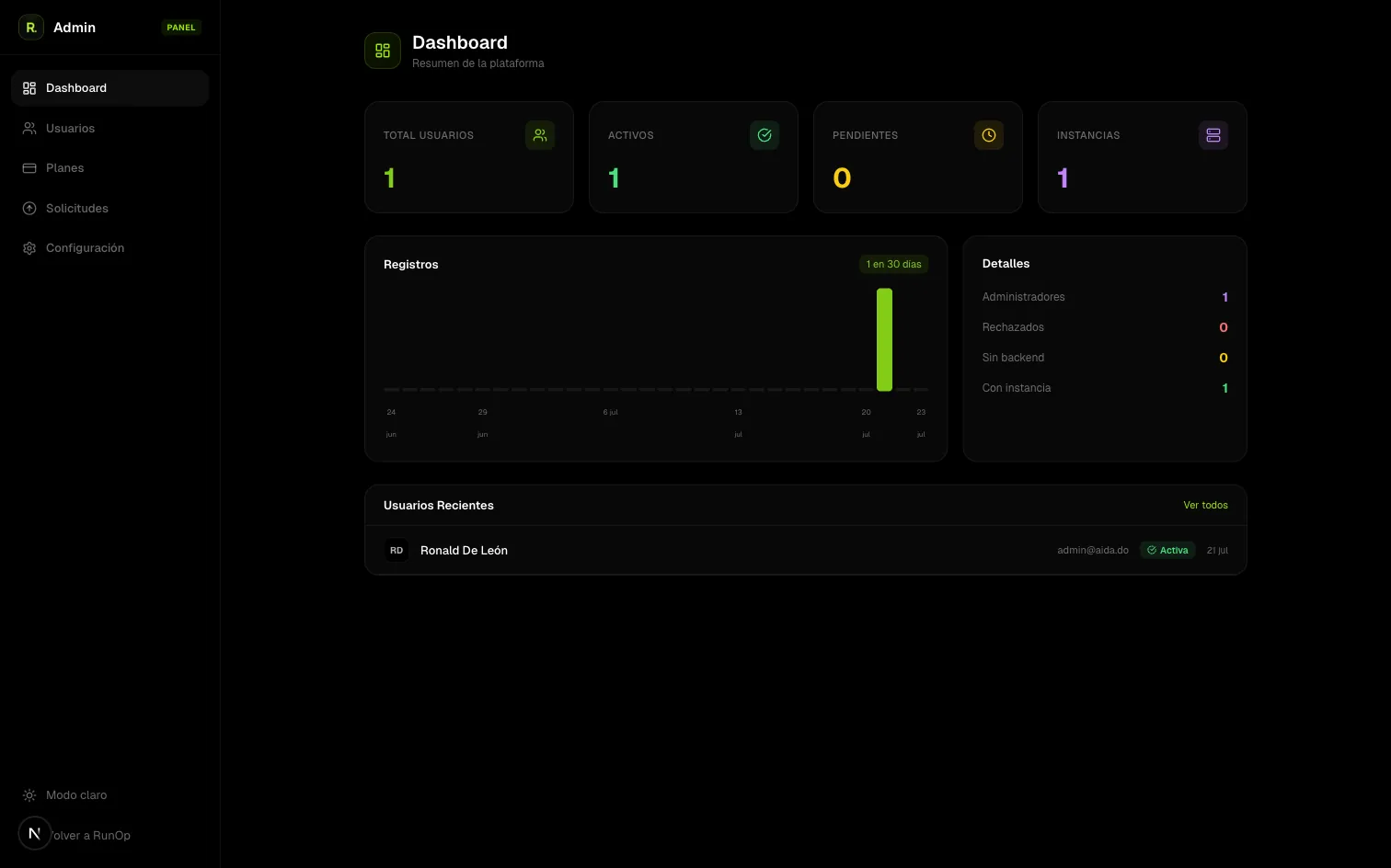The image size is (1391, 868).
Task: Click the Configuración gear icon
Action: [x=29, y=248]
